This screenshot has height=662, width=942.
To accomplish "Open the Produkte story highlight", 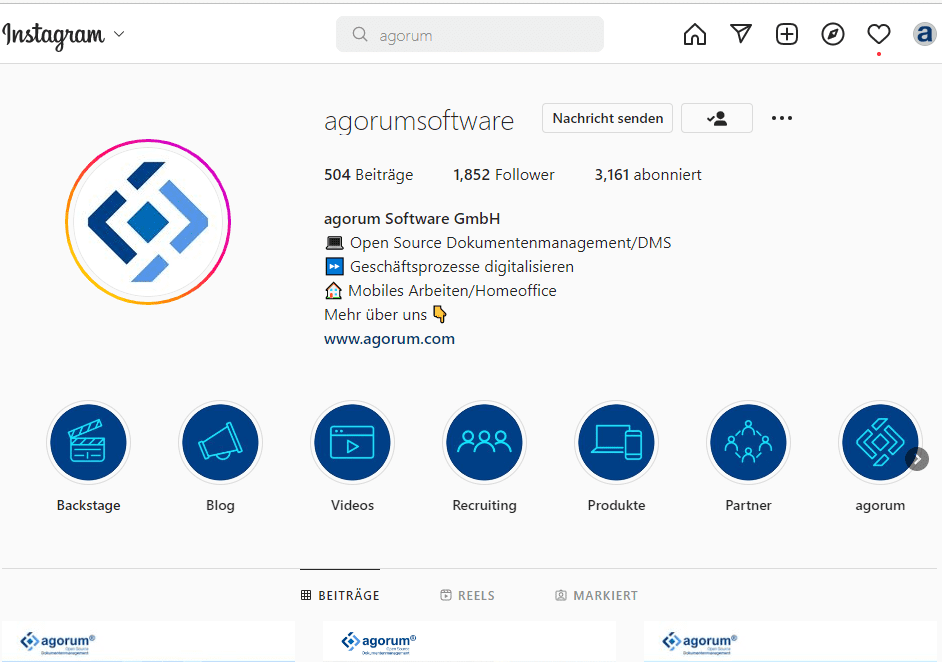I will coord(616,443).
